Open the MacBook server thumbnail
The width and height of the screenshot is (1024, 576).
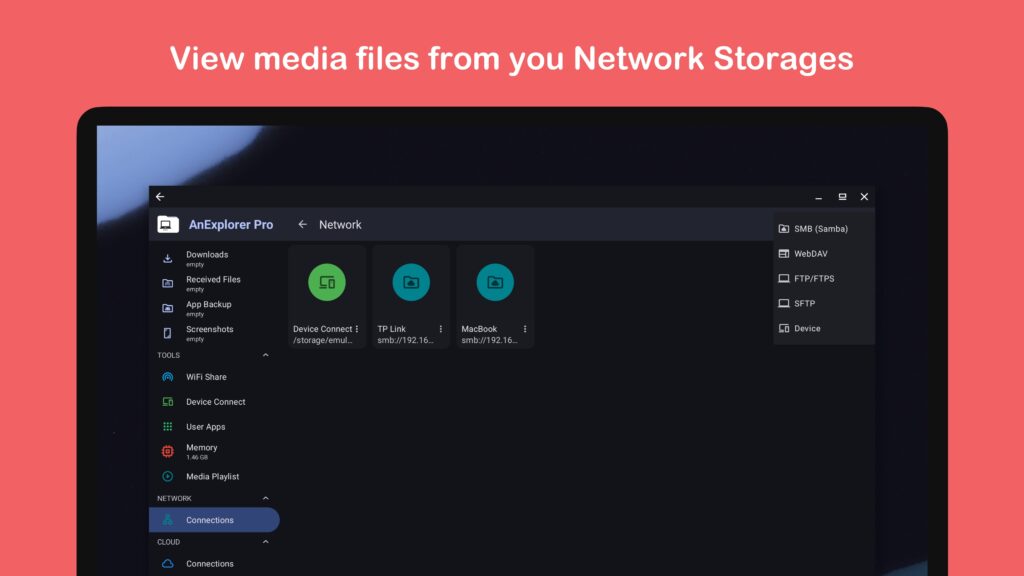click(494, 282)
